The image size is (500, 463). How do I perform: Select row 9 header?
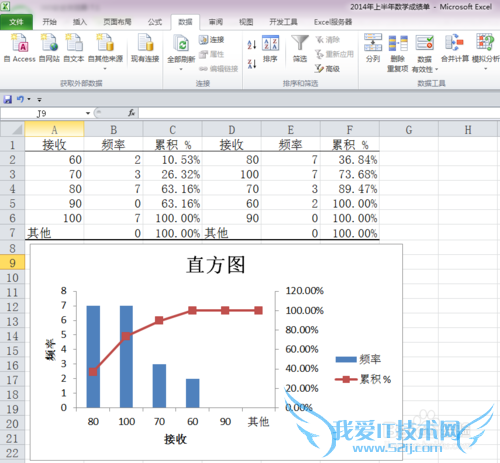tap(12, 263)
